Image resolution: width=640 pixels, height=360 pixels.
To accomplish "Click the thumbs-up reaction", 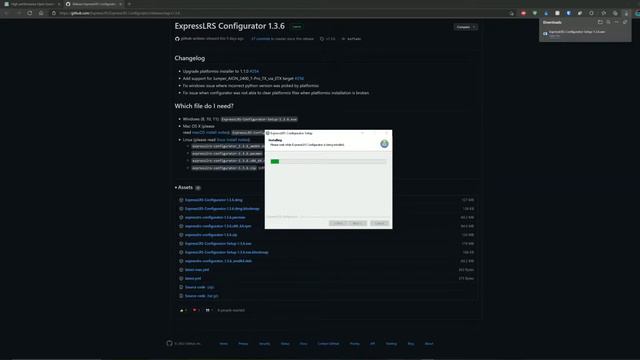I will coord(183,310).
